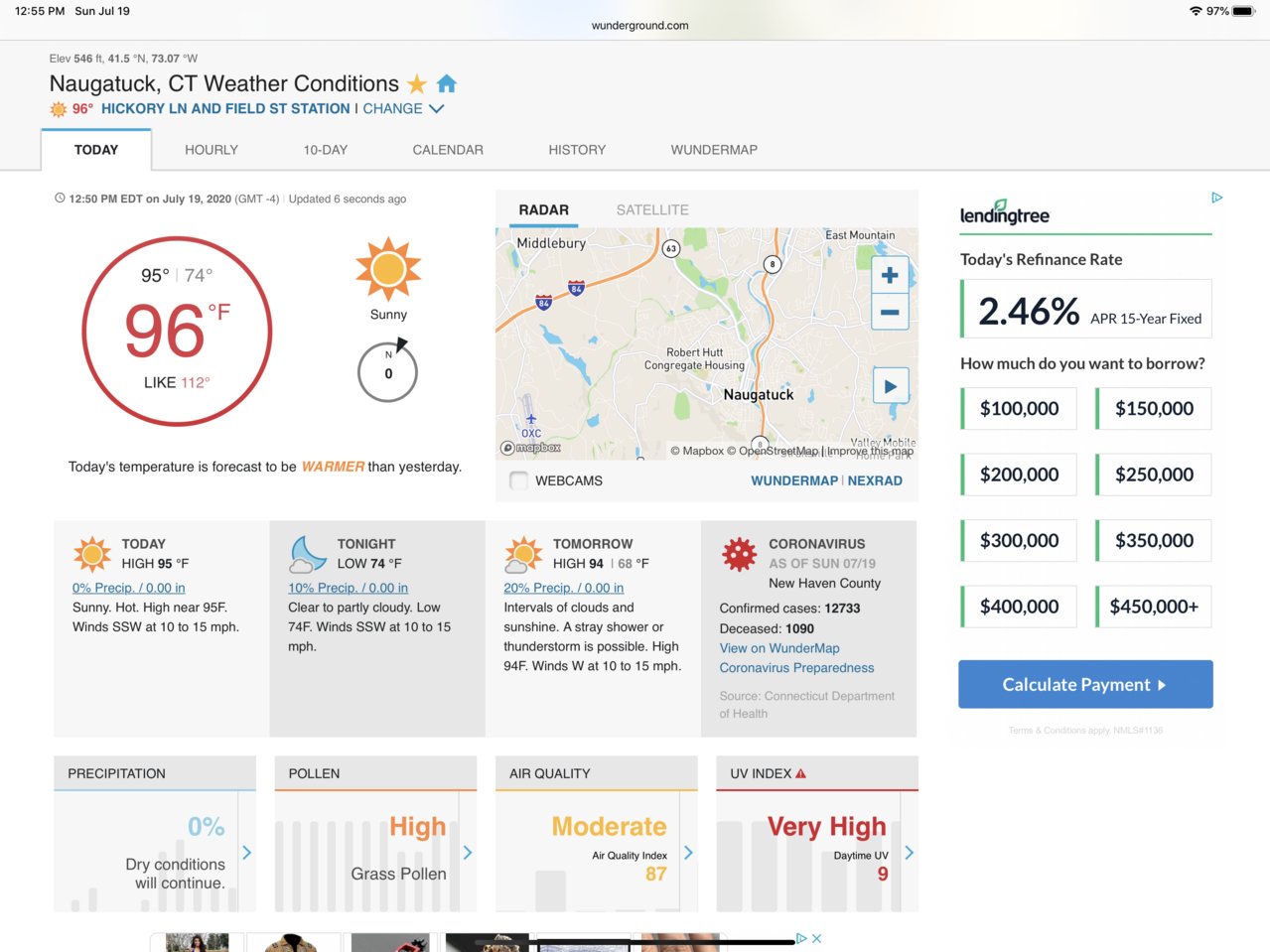
Task: Switch to the Hourly tab
Action: pos(212,150)
